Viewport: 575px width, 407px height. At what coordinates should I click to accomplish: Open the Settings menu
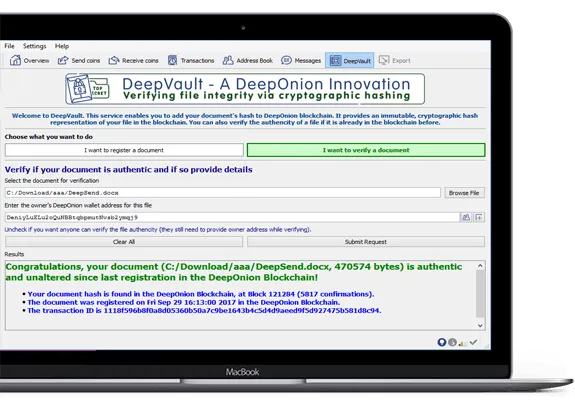[34, 46]
